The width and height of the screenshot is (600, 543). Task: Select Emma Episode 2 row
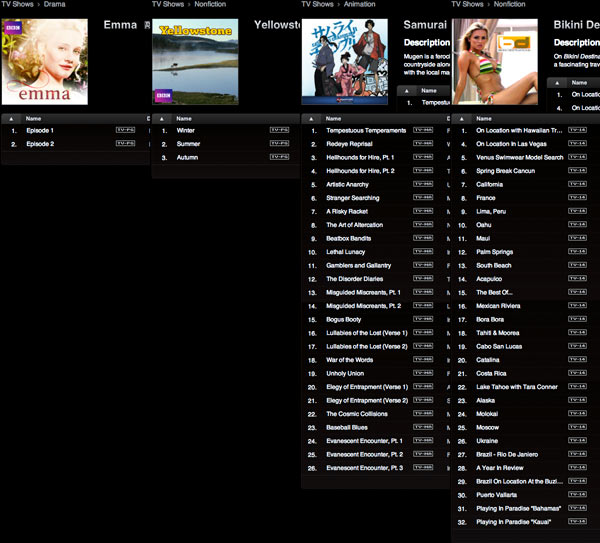pyautogui.click(x=40, y=144)
